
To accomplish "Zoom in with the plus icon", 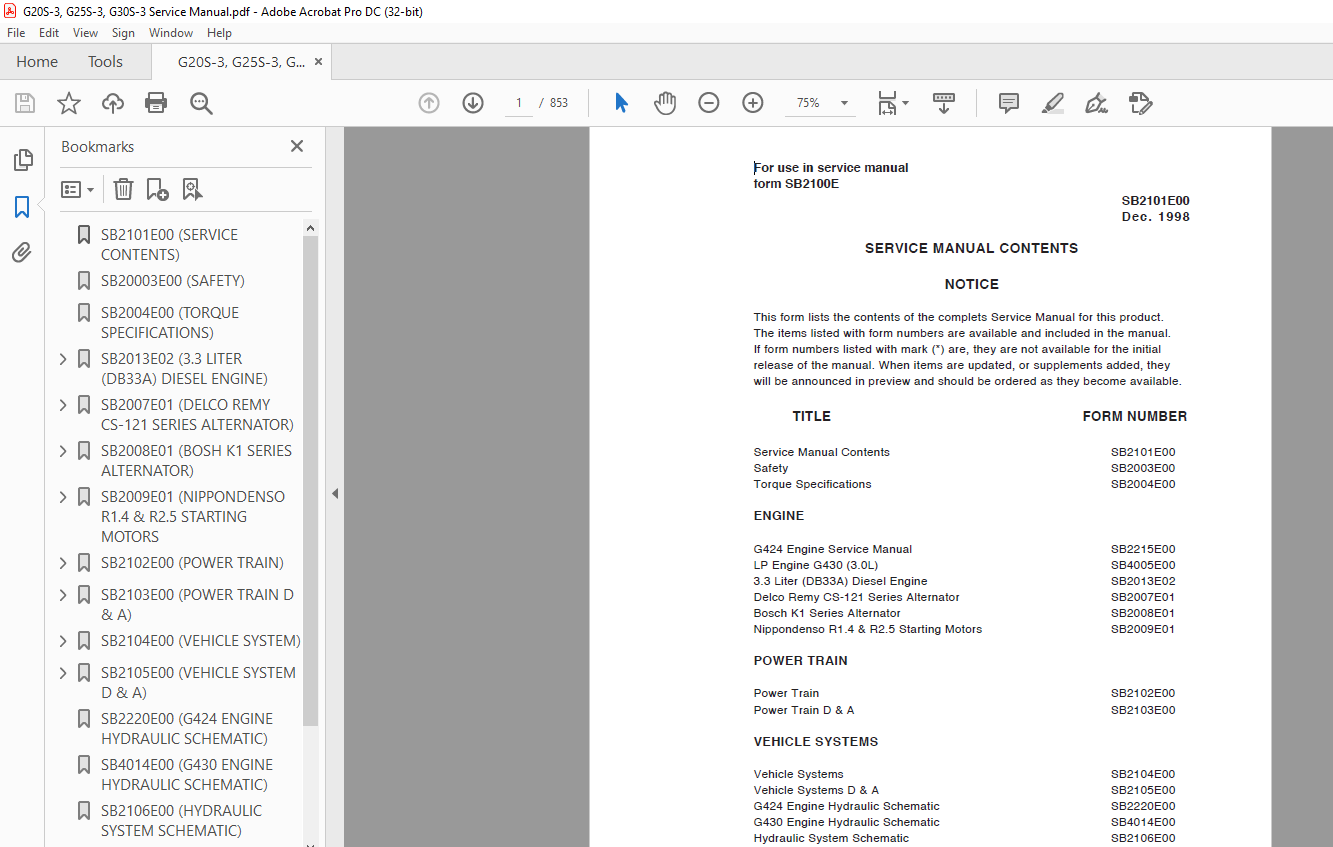I will point(753,103).
